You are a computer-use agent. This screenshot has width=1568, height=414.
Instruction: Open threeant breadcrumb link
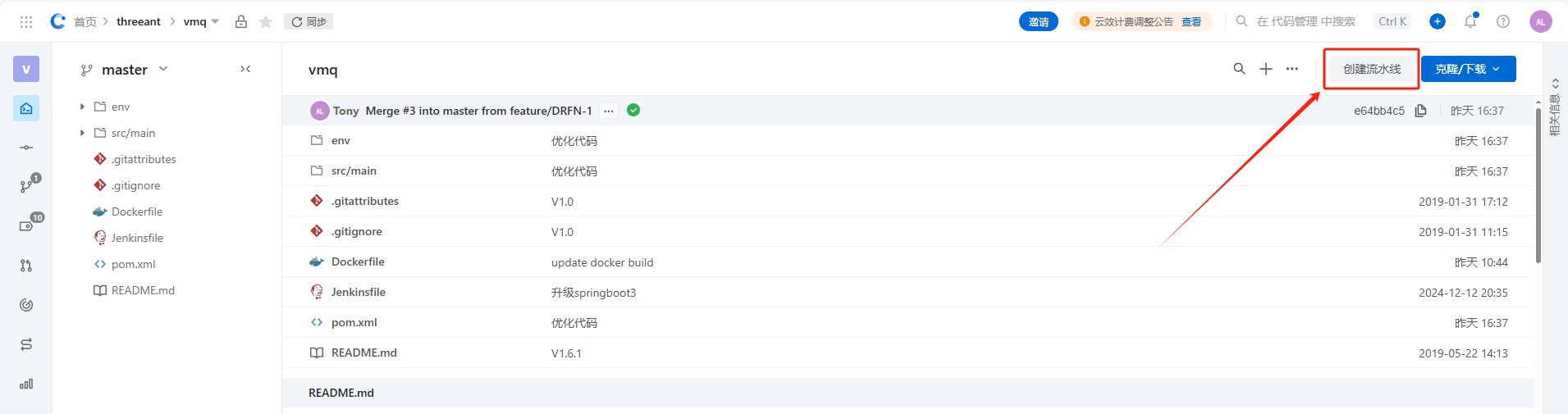point(139,22)
